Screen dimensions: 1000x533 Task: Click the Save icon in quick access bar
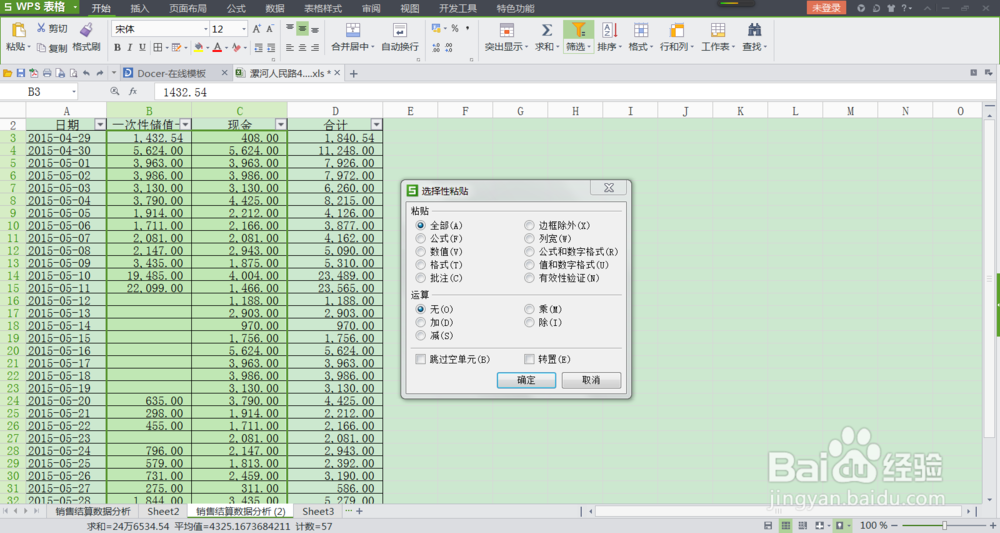click(x=20, y=73)
